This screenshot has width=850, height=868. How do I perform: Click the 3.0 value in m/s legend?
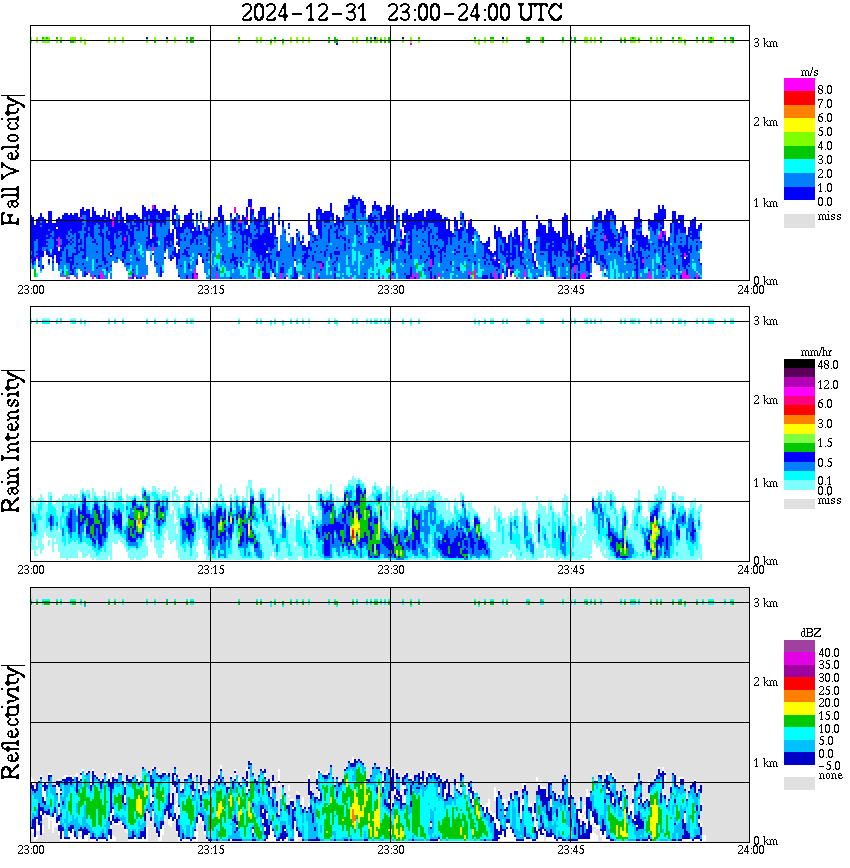pyautogui.click(x=825, y=160)
